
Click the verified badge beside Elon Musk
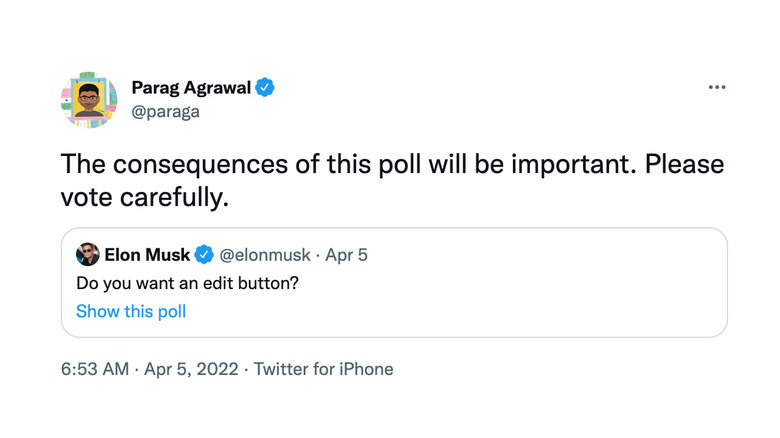tap(205, 254)
